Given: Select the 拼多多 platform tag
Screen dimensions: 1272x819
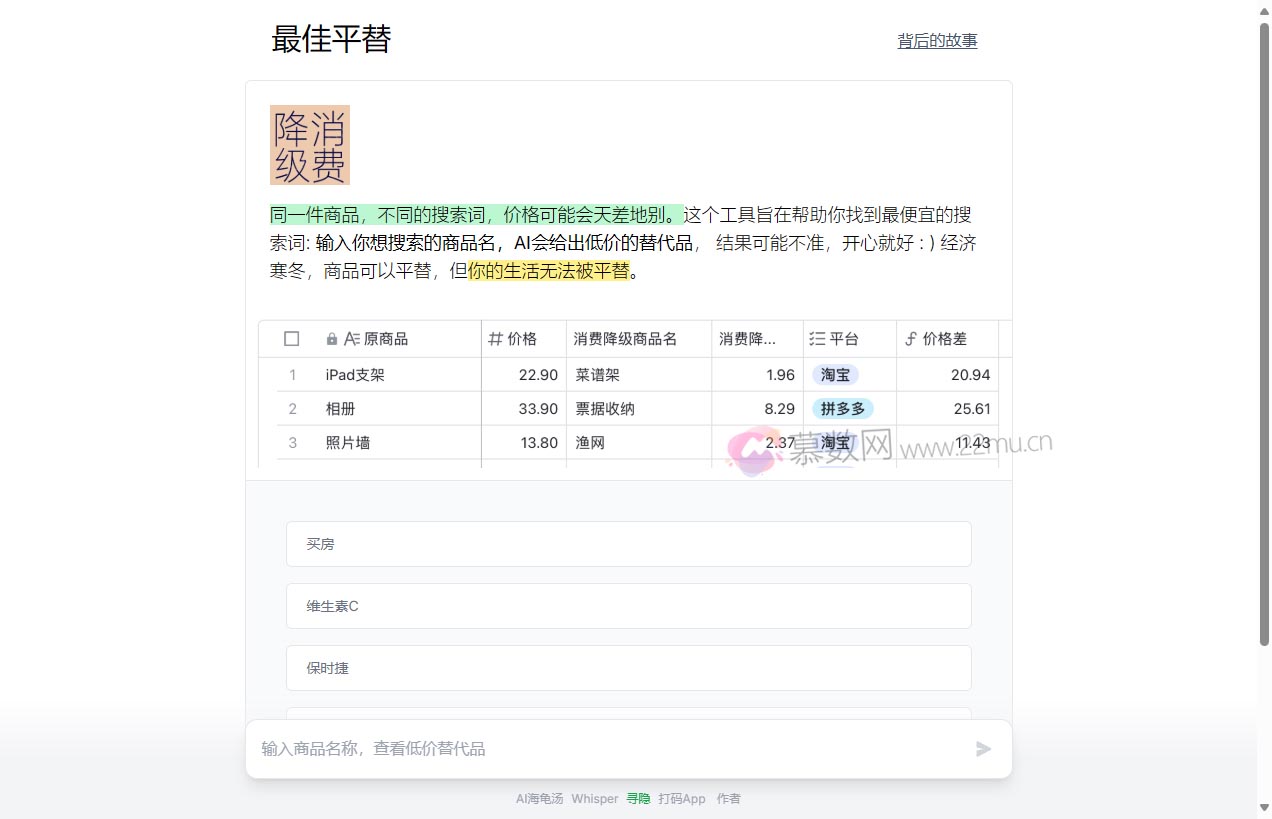Looking at the screenshot, I should point(843,408).
